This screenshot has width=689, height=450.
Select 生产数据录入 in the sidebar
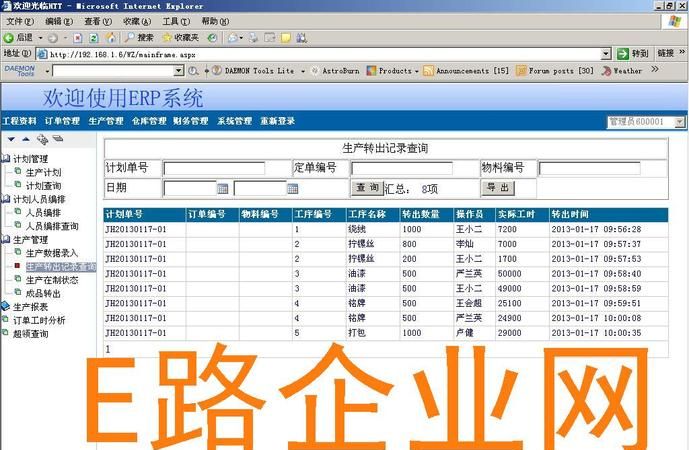click(52, 253)
